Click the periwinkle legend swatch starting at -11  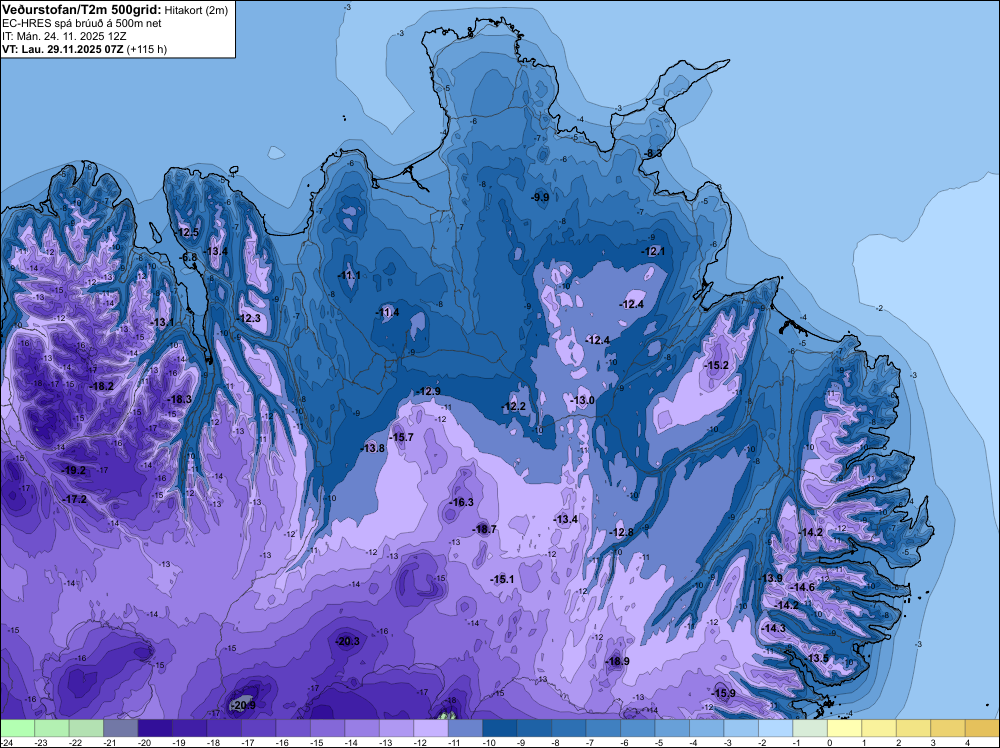click(465, 728)
